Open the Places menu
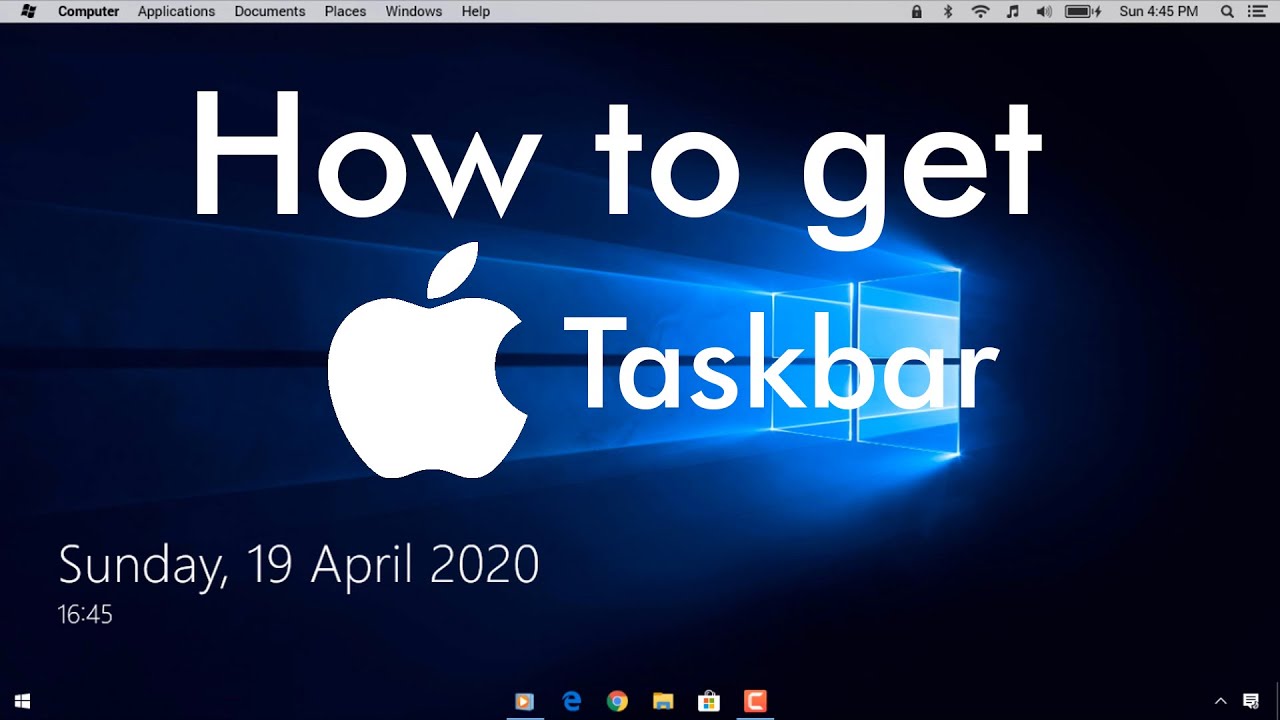Viewport: 1280px width, 720px height. point(345,12)
